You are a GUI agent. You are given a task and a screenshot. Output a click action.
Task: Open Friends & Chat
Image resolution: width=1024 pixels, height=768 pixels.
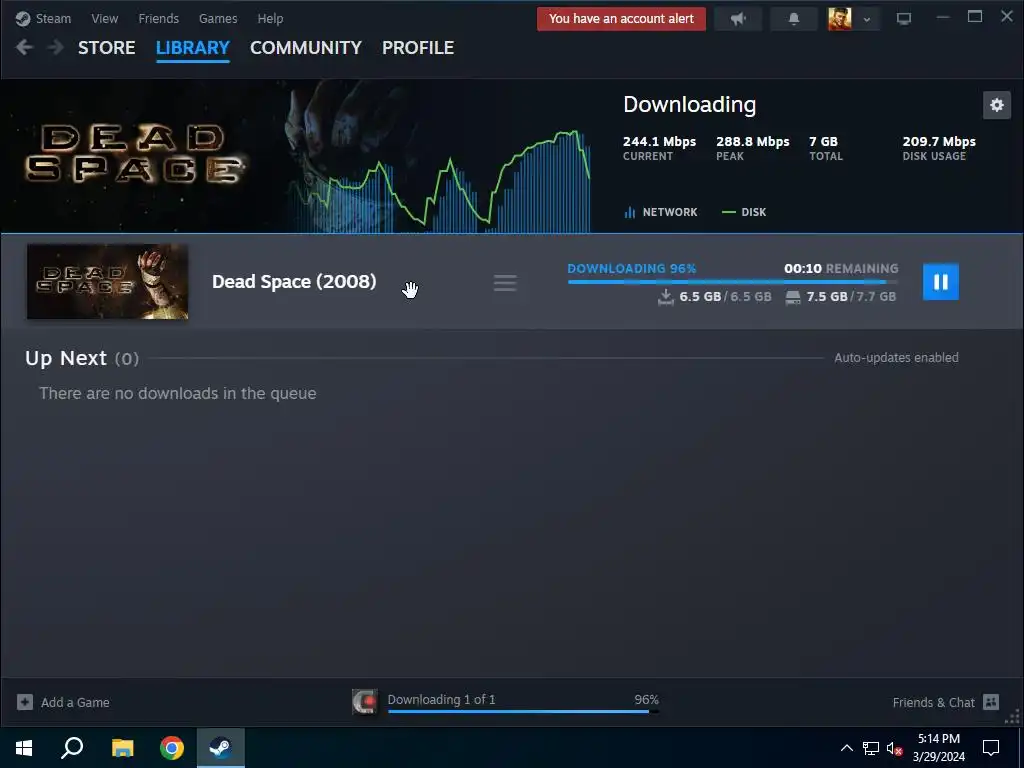933,703
